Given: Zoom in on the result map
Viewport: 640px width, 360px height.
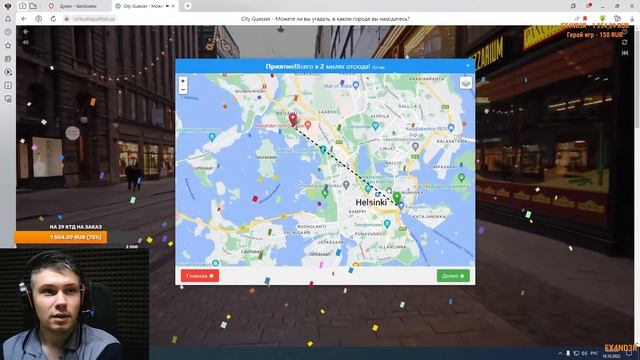Looking at the screenshot, I should coord(183,81).
